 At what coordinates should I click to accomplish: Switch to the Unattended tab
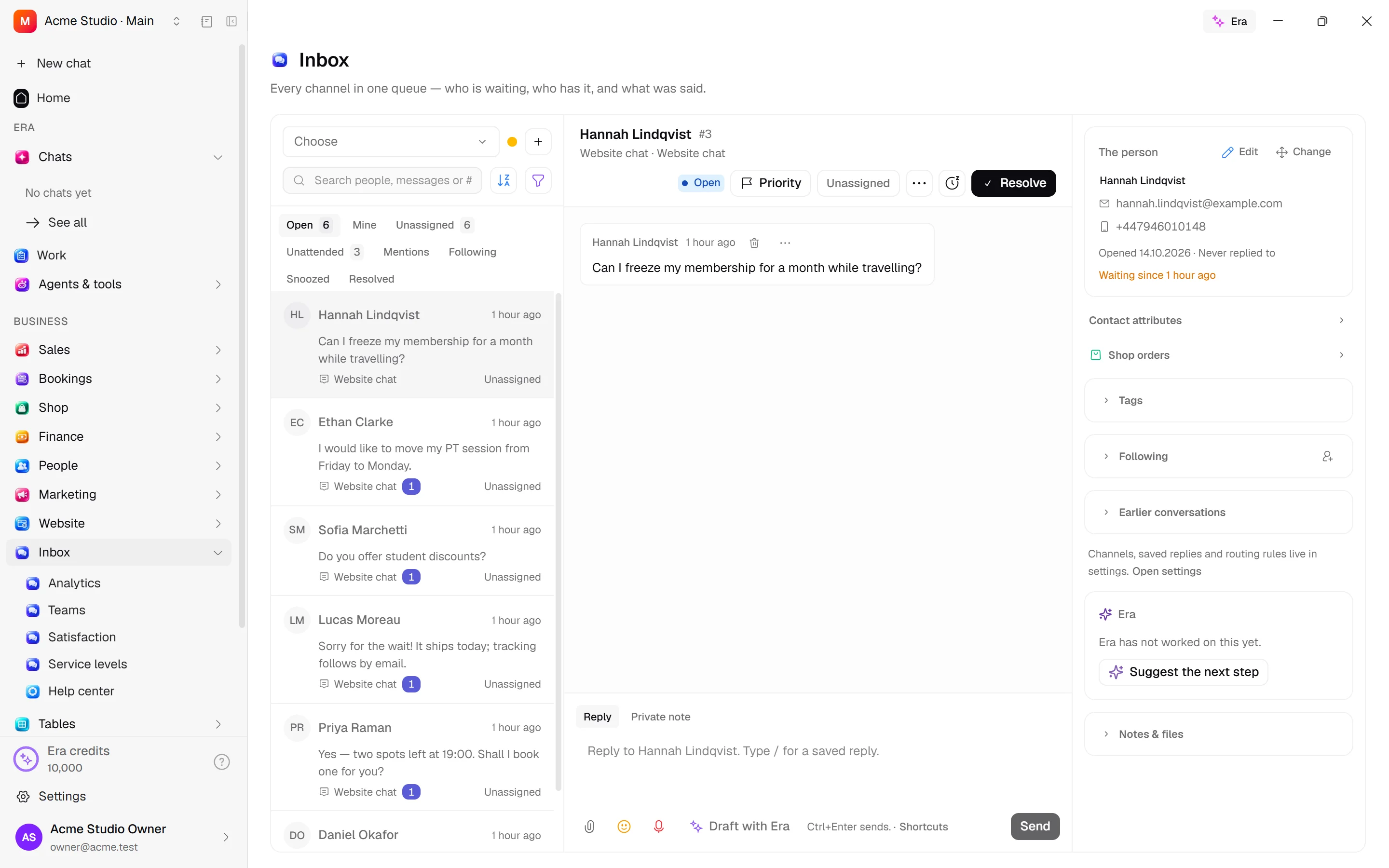pos(324,252)
